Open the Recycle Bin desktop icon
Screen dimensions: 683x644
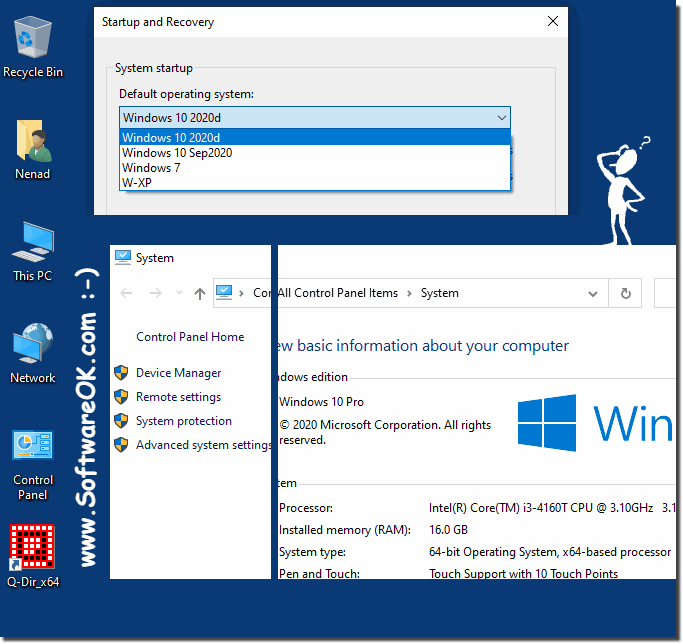pyautogui.click(x=33, y=37)
